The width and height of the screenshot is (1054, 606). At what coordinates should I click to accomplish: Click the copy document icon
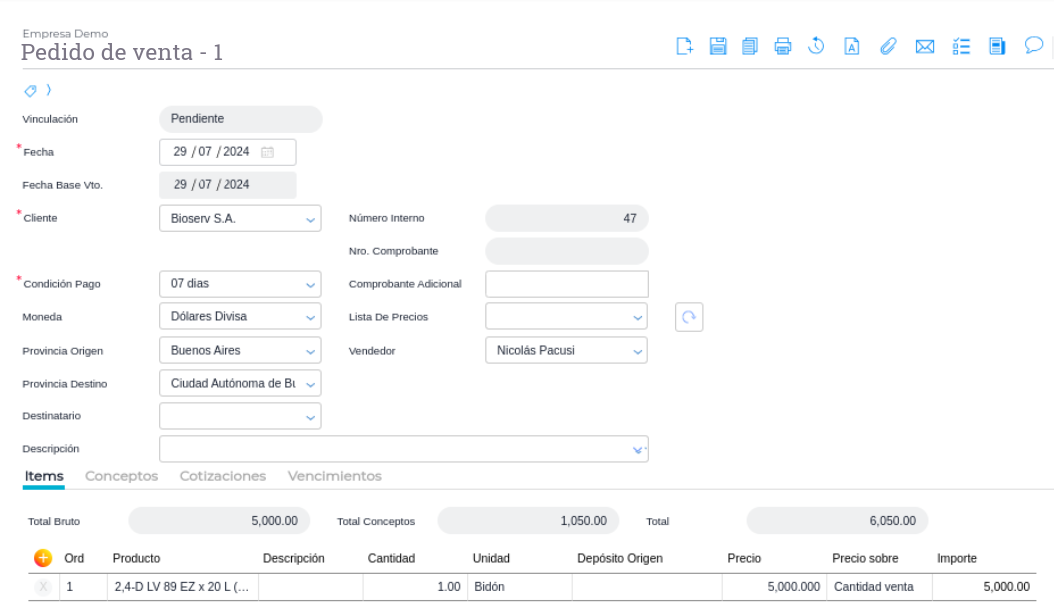pyautogui.click(x=750, y=46)
